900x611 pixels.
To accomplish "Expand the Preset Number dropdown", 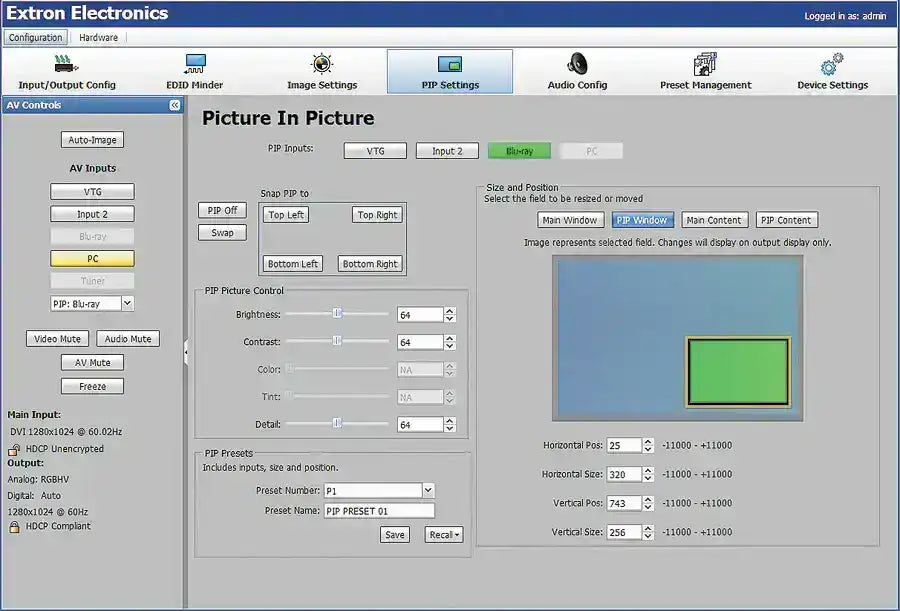I will (428, 490).
